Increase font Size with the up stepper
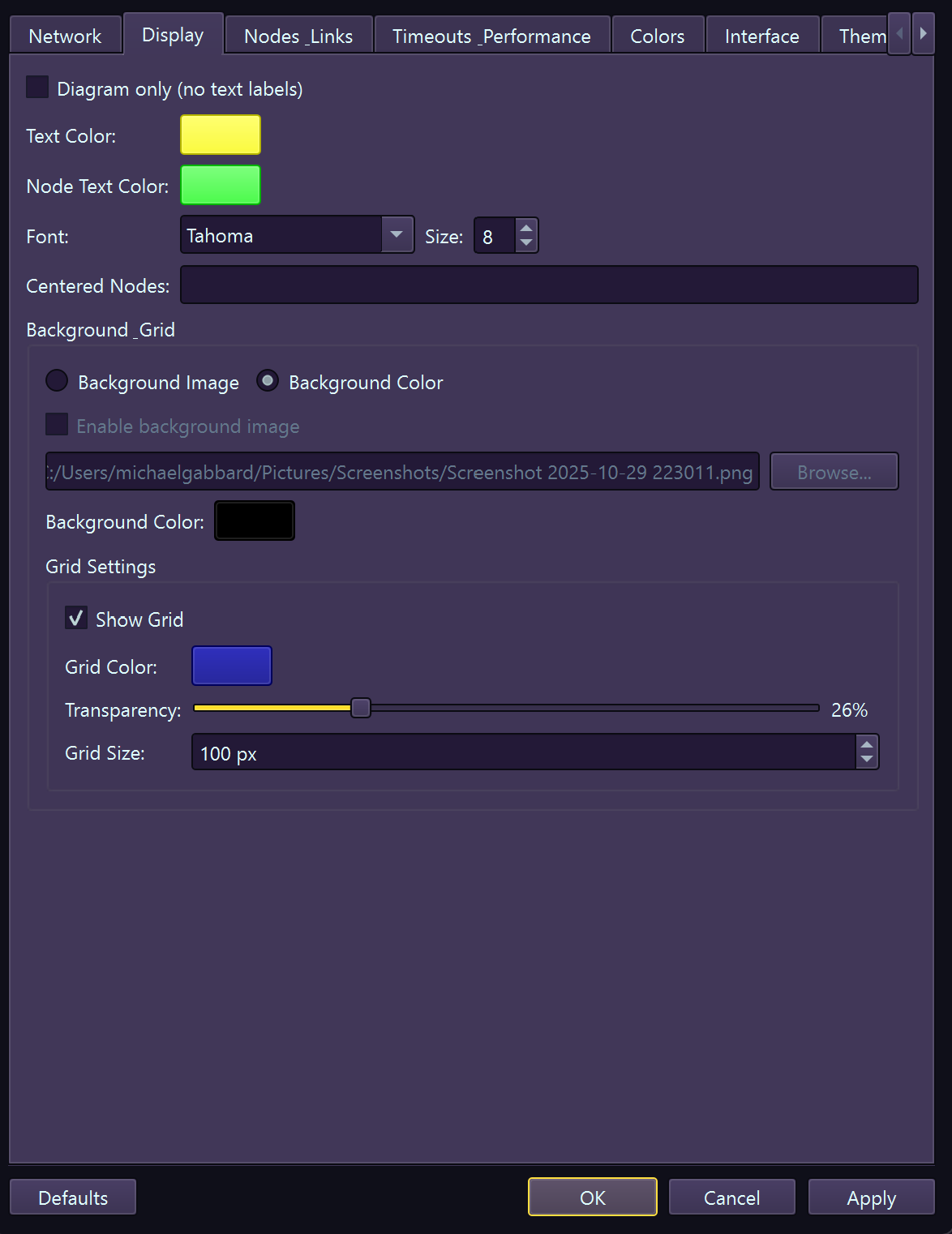Viewport: 952px width, 1234px height. pos(527,228)
